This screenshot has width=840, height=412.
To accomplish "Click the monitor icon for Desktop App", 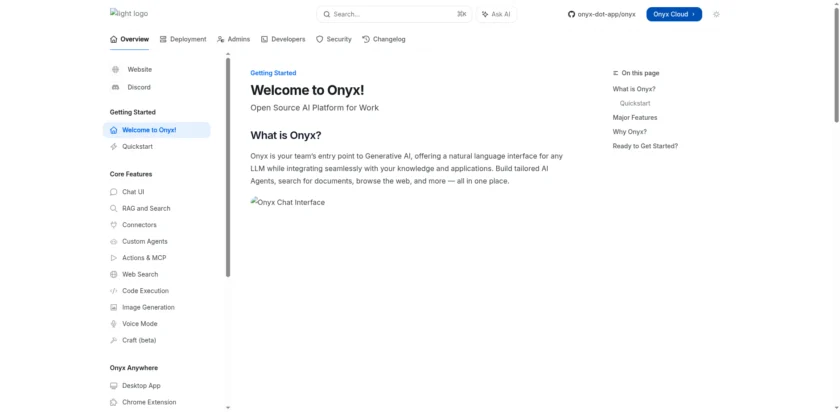I will 113,386.
